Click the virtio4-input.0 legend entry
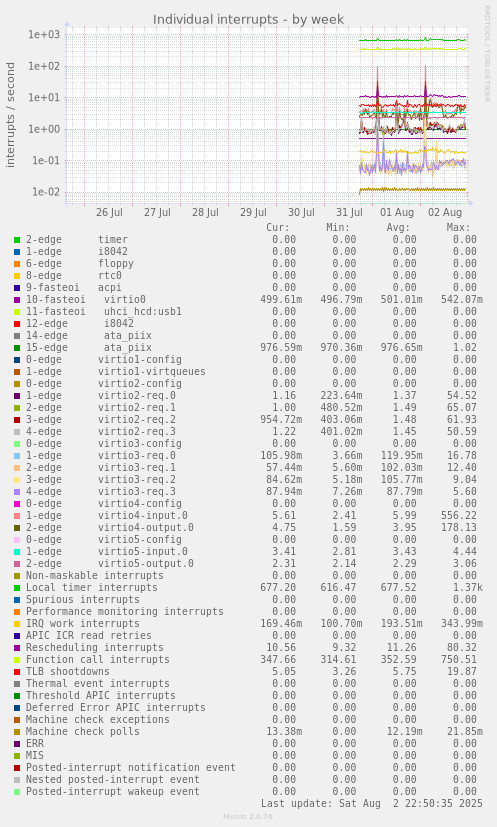 coord(107,516)
